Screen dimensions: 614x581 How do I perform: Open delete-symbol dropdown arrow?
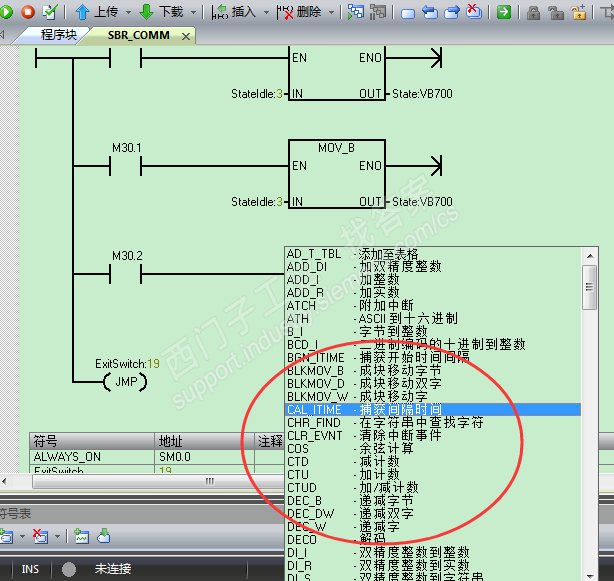(x=58, y=536)
